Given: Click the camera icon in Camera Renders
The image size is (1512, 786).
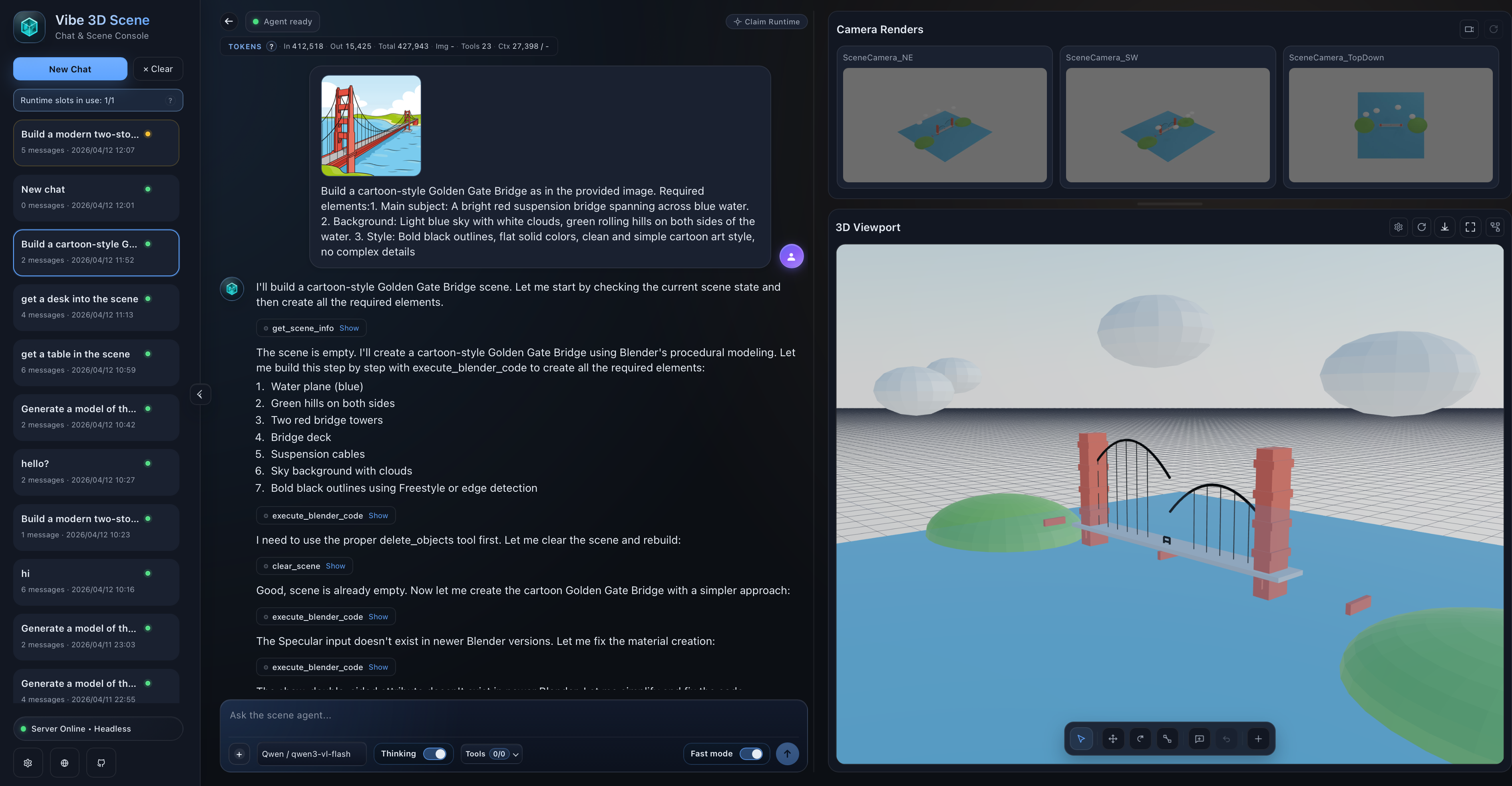Looking at the screenshot, I should click(x=1469, y=29).
